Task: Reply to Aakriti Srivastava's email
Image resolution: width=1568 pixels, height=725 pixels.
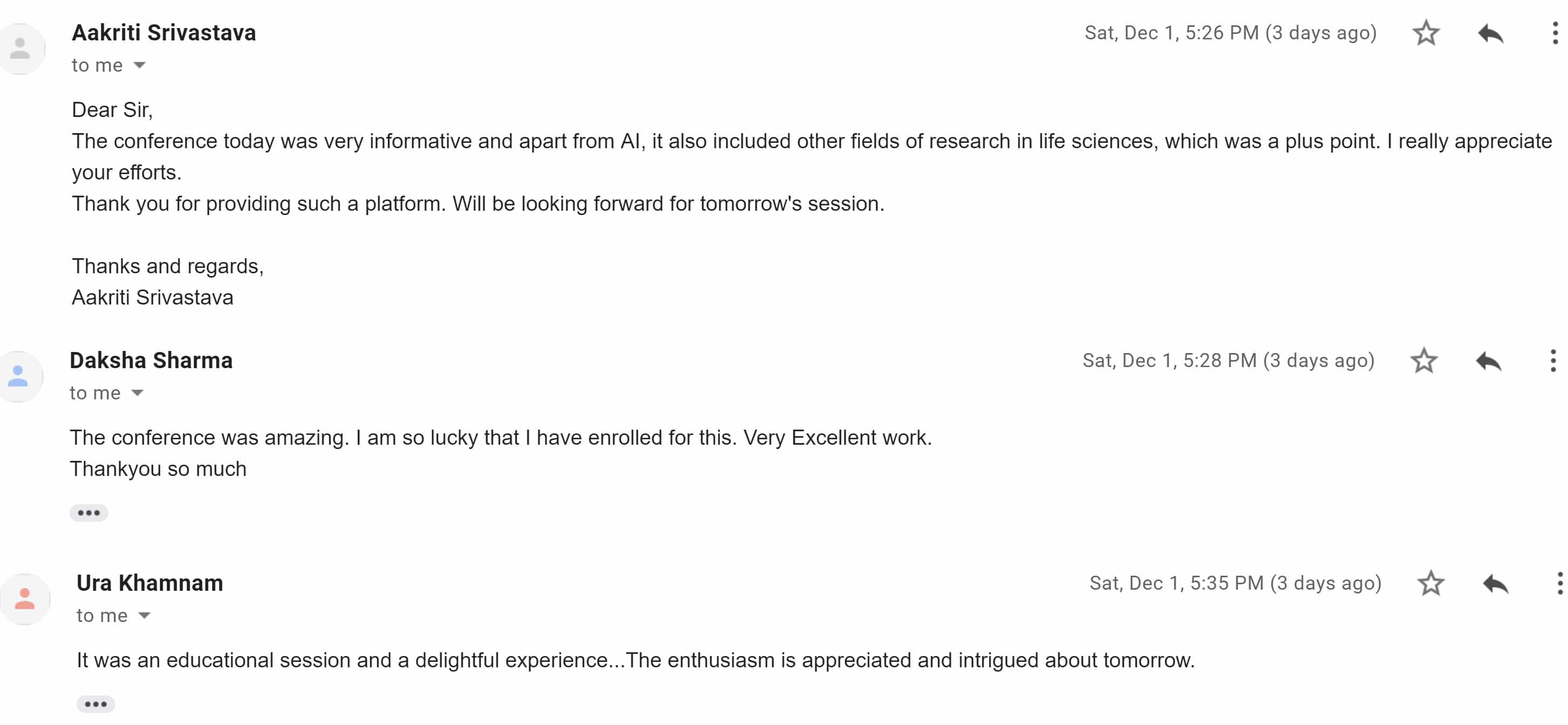Action: click(x=1491, y=33)
